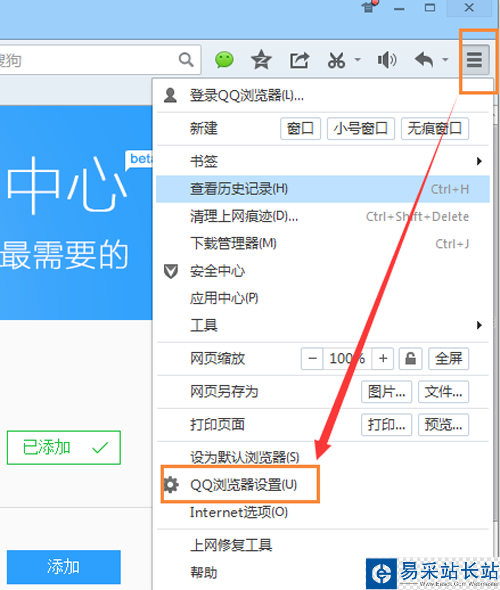Image resolution: width=500 pixels, height=590 pixels.
Task: Select 设为默认浏览器(S) menu entry
Action: pyautogui.click(x=323, y=457)
